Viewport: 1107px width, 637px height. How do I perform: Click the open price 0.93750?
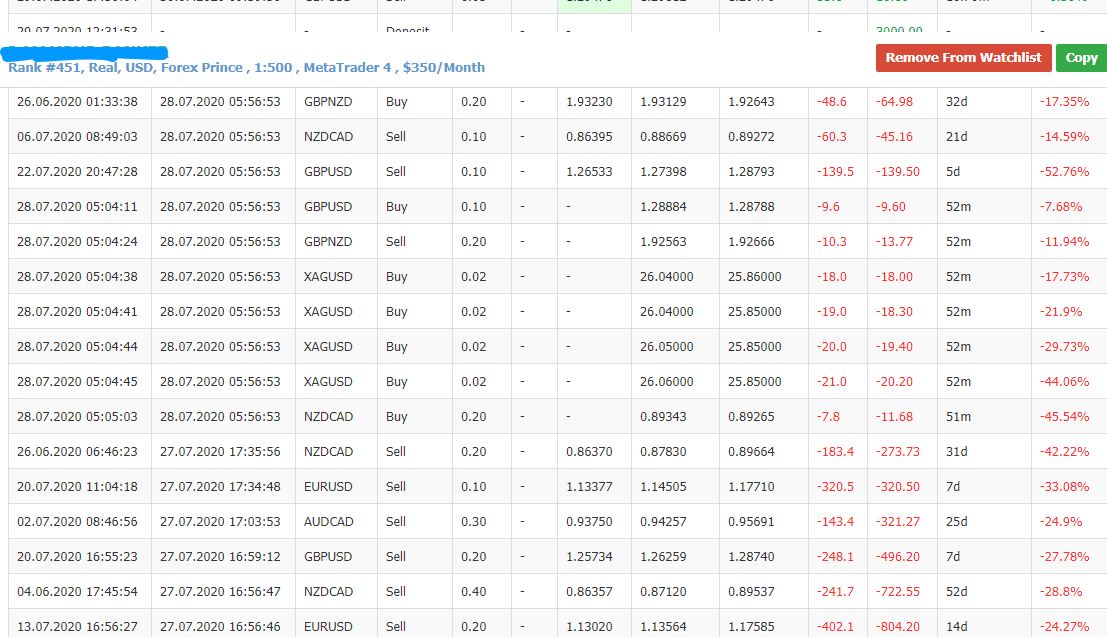pos(589,522)
